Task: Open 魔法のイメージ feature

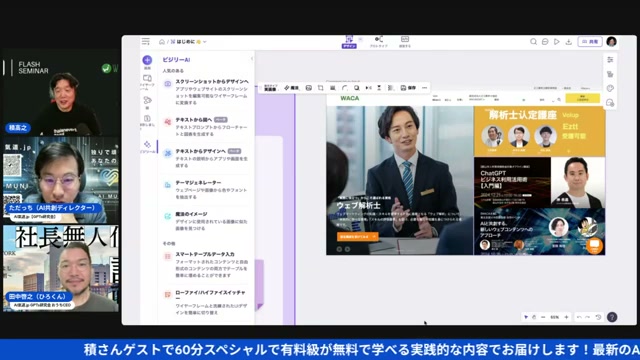Action: [x=206, y=221]
